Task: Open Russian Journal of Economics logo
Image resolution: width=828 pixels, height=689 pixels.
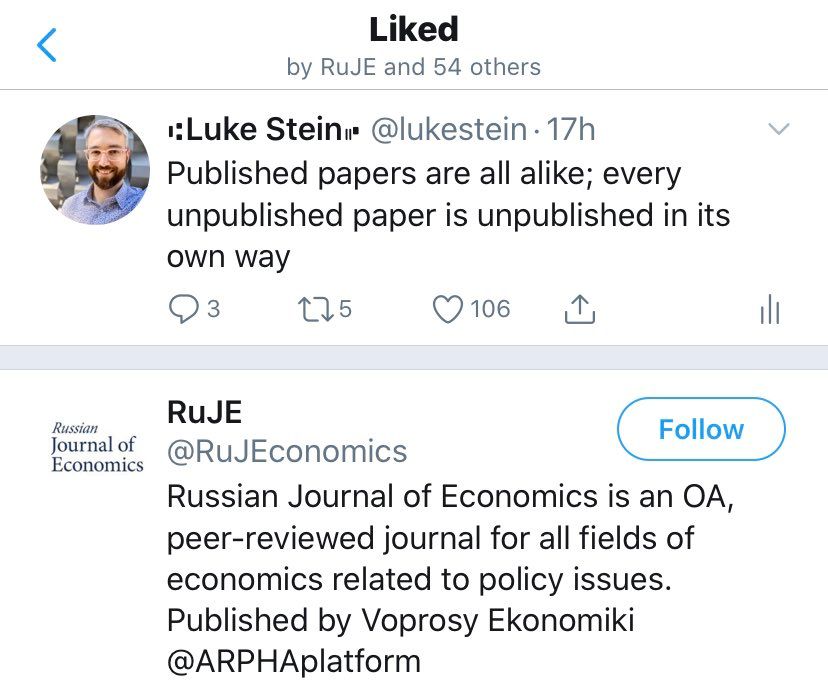Action: pyautogui.click(x=96, y=446)
